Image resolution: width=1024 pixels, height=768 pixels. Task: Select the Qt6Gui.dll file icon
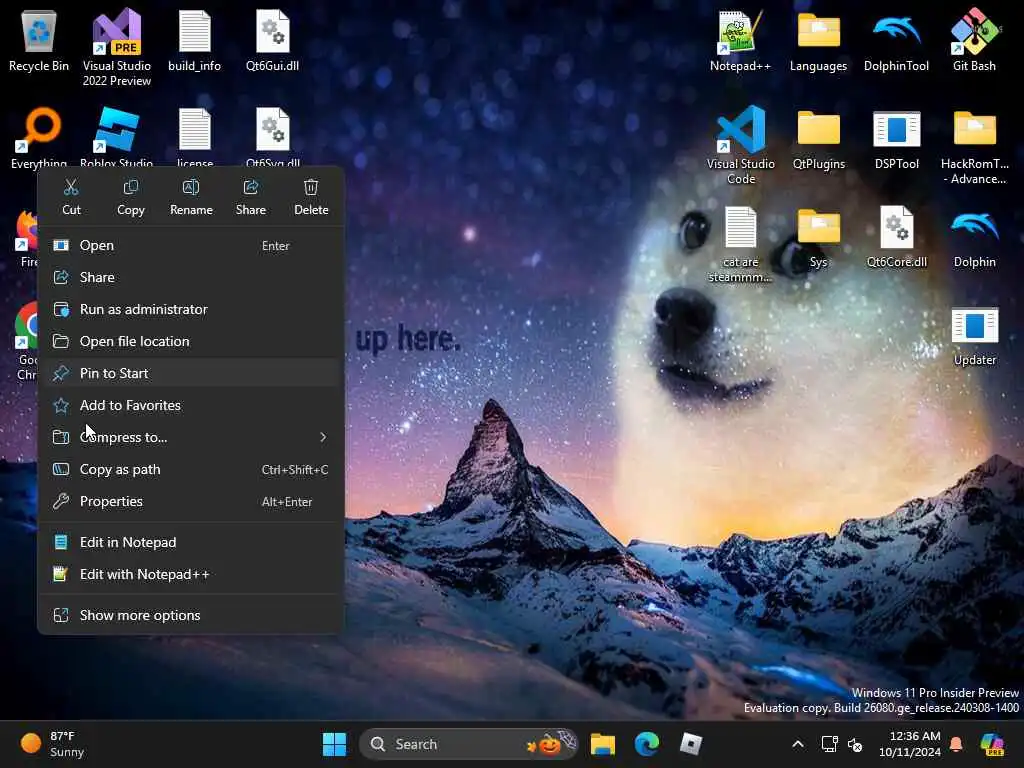tap(272, 40)
